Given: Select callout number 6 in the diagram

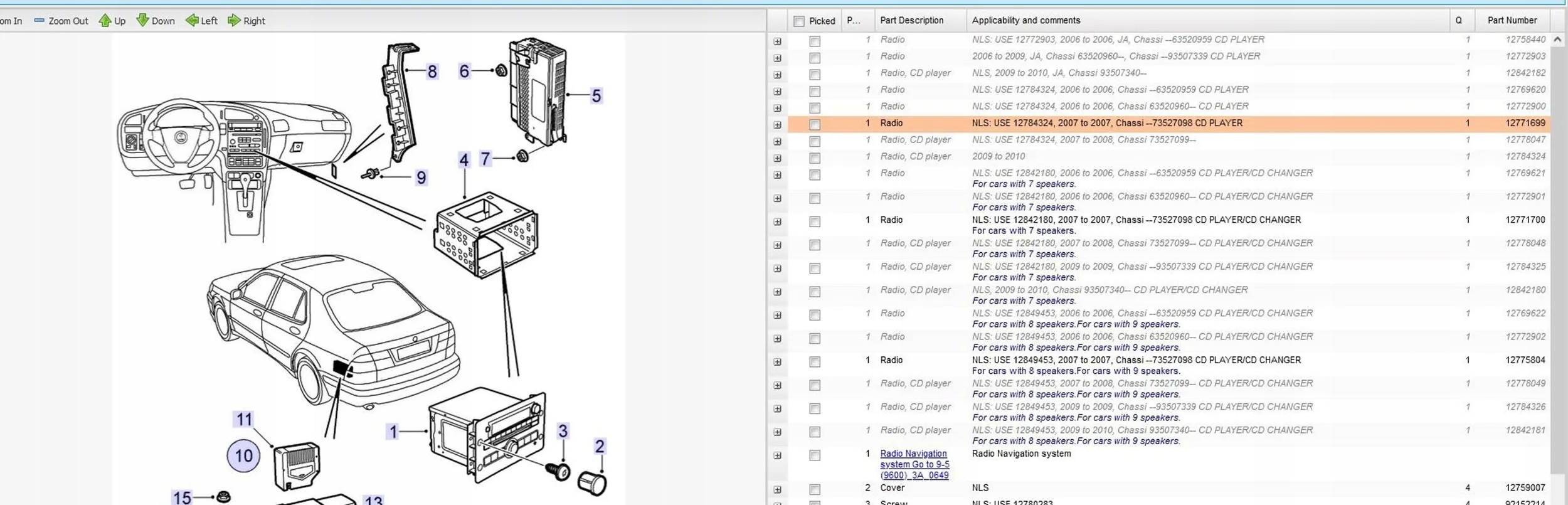Looking at the screenshot, I should click(x=464, y=71).
